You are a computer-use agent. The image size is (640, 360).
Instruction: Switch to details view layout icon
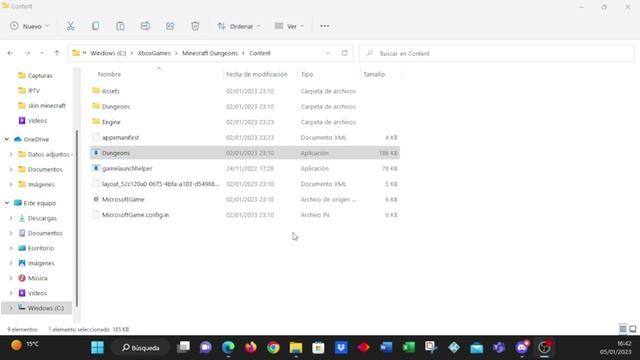(x=623, y=329)
